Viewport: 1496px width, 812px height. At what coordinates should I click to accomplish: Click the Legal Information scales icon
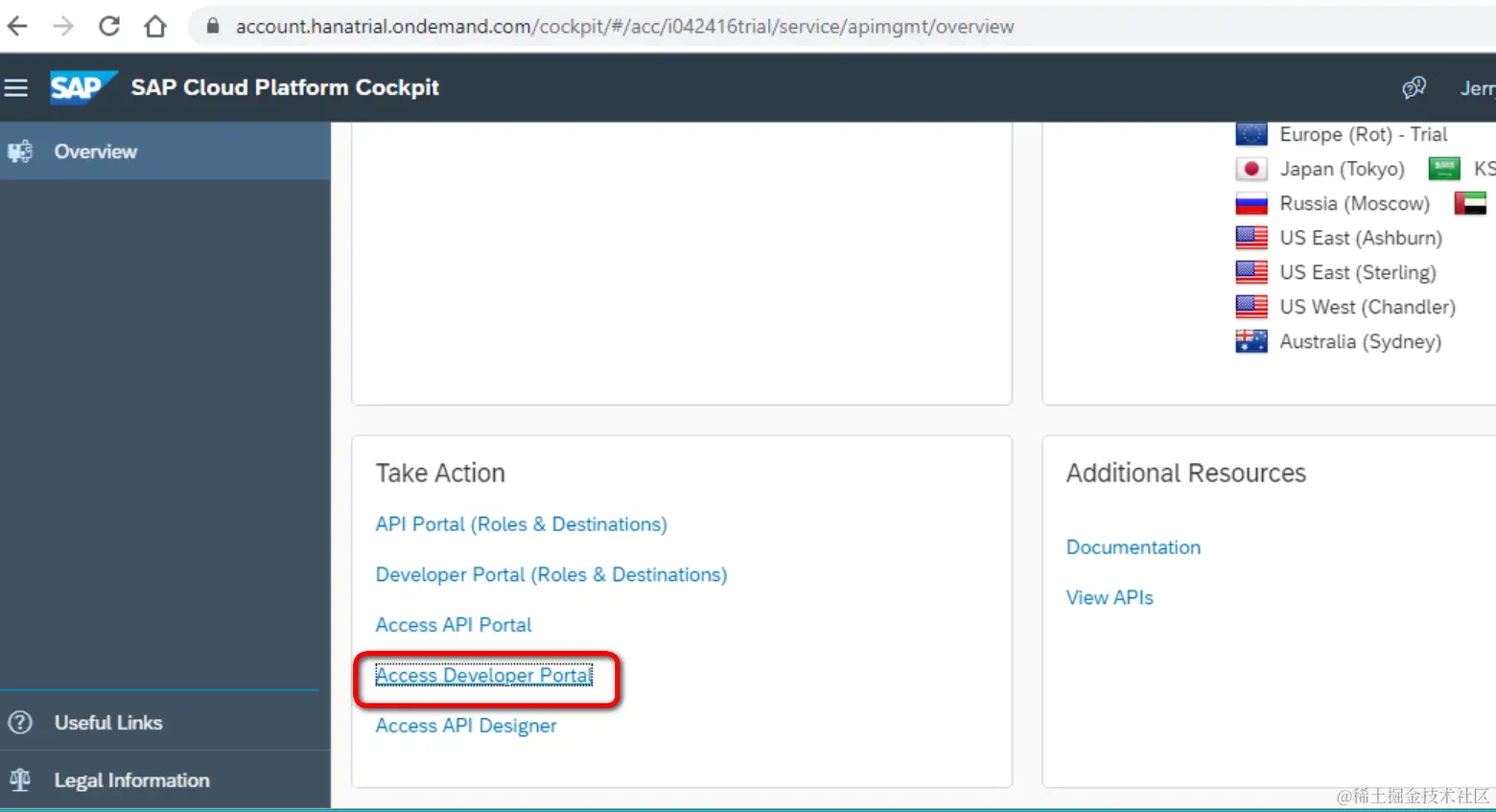point(20,780)
